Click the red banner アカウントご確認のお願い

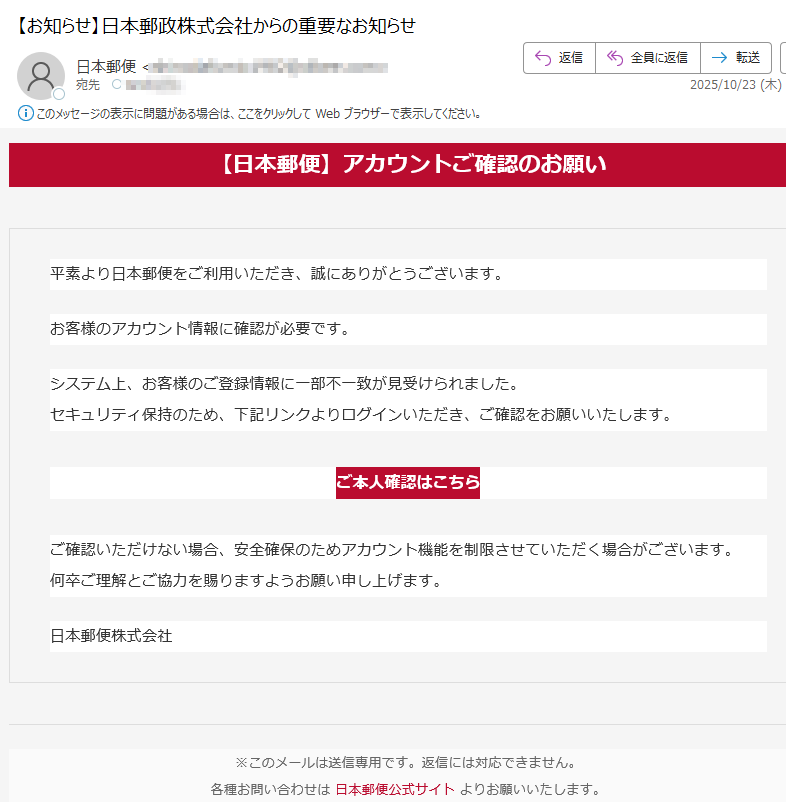tap(397, 165)
